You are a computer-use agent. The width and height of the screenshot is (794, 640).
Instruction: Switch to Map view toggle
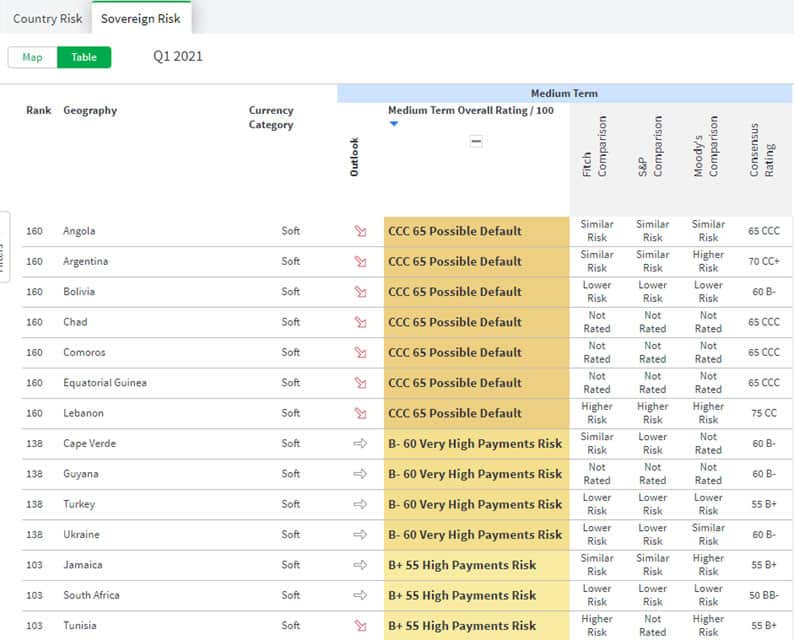pyautogui.click(x=32, y=57)
